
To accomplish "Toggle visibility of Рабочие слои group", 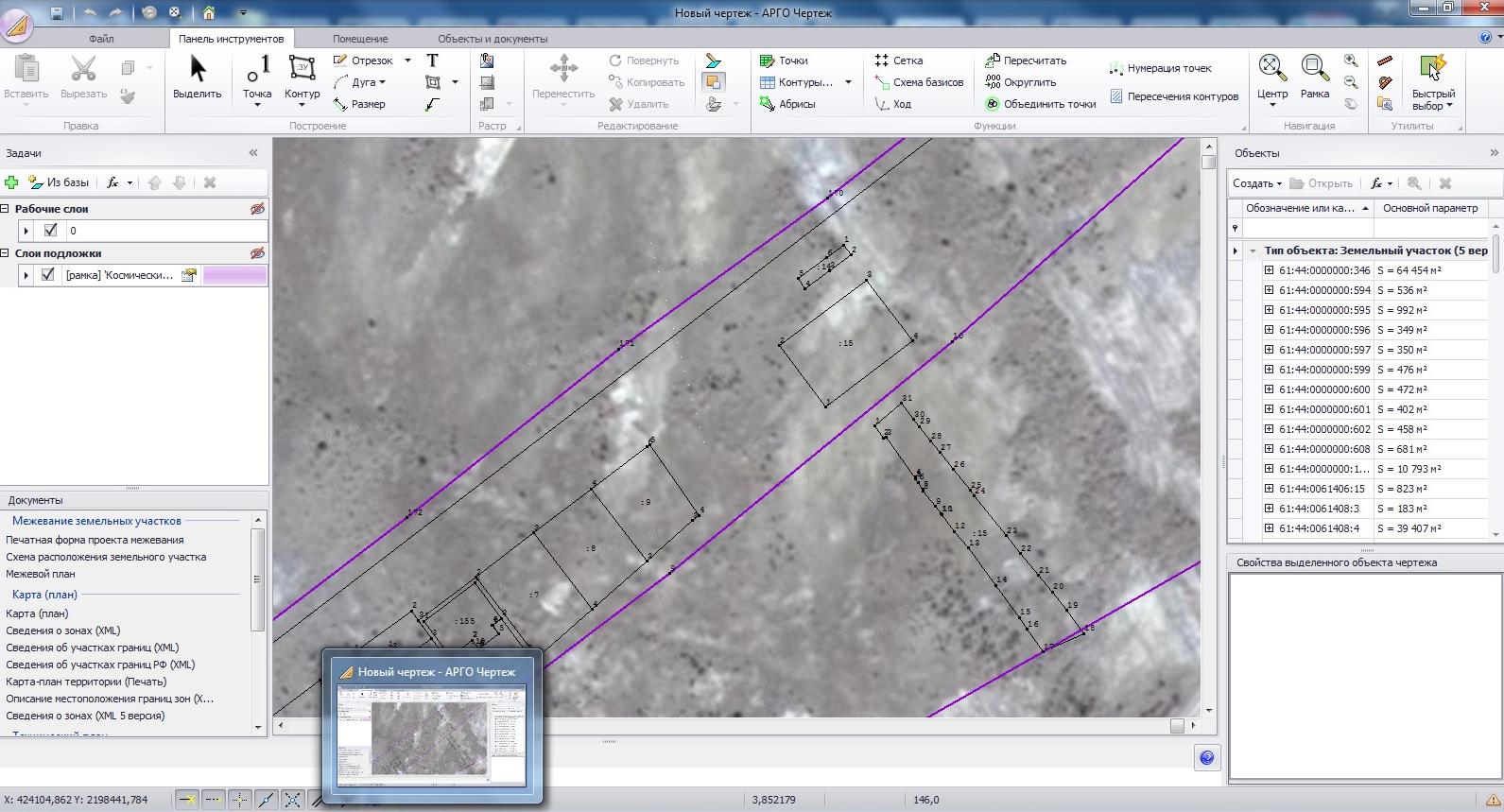I will click(257, 209).
